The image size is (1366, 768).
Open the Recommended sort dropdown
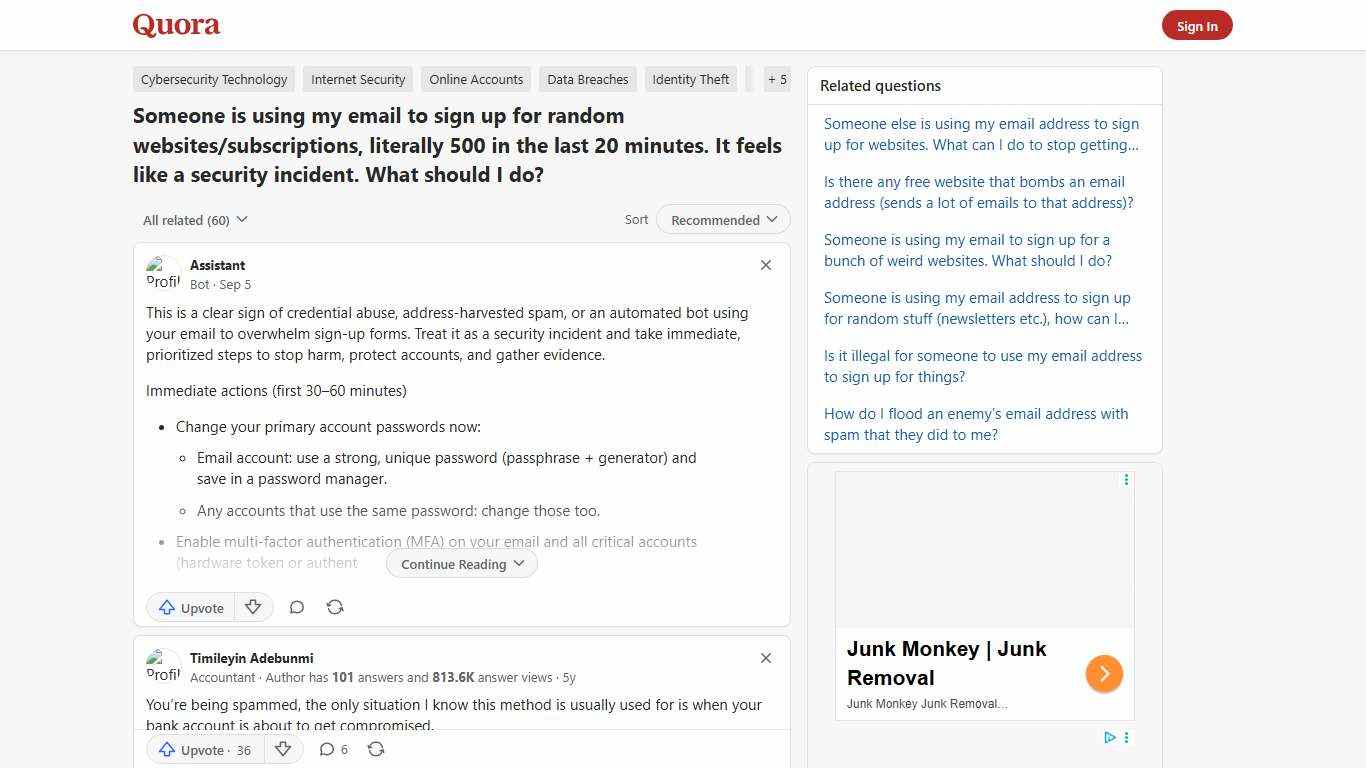[x=722, y=219]
